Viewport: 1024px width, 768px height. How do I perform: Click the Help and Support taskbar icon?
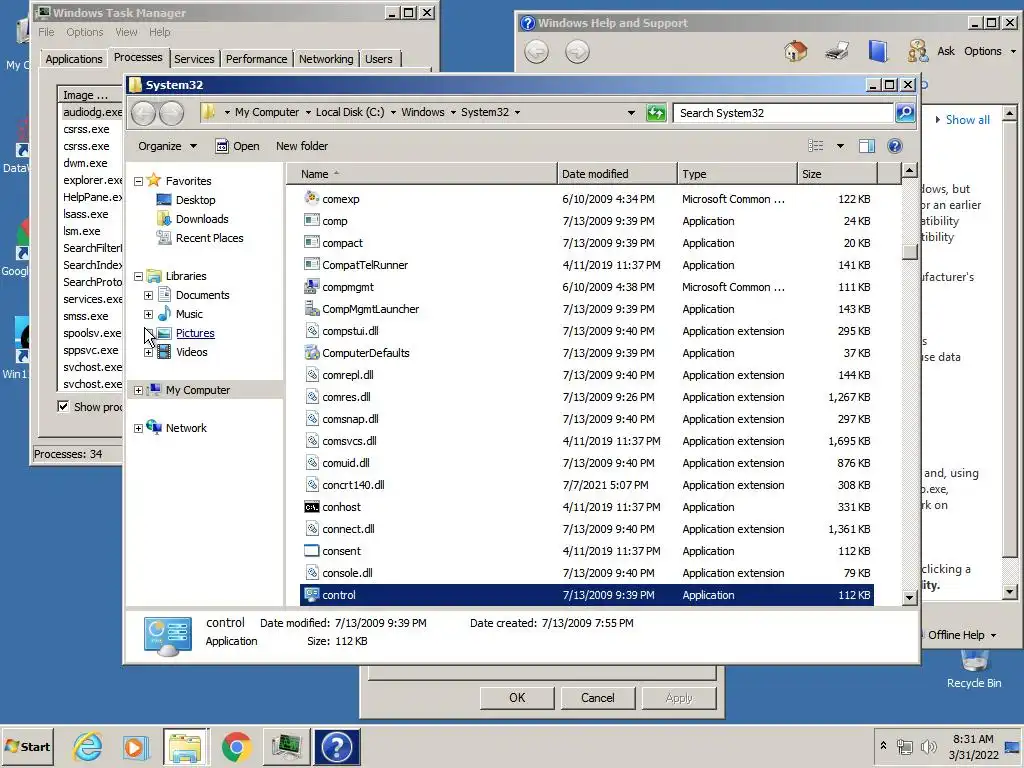(x=337, y=746)
